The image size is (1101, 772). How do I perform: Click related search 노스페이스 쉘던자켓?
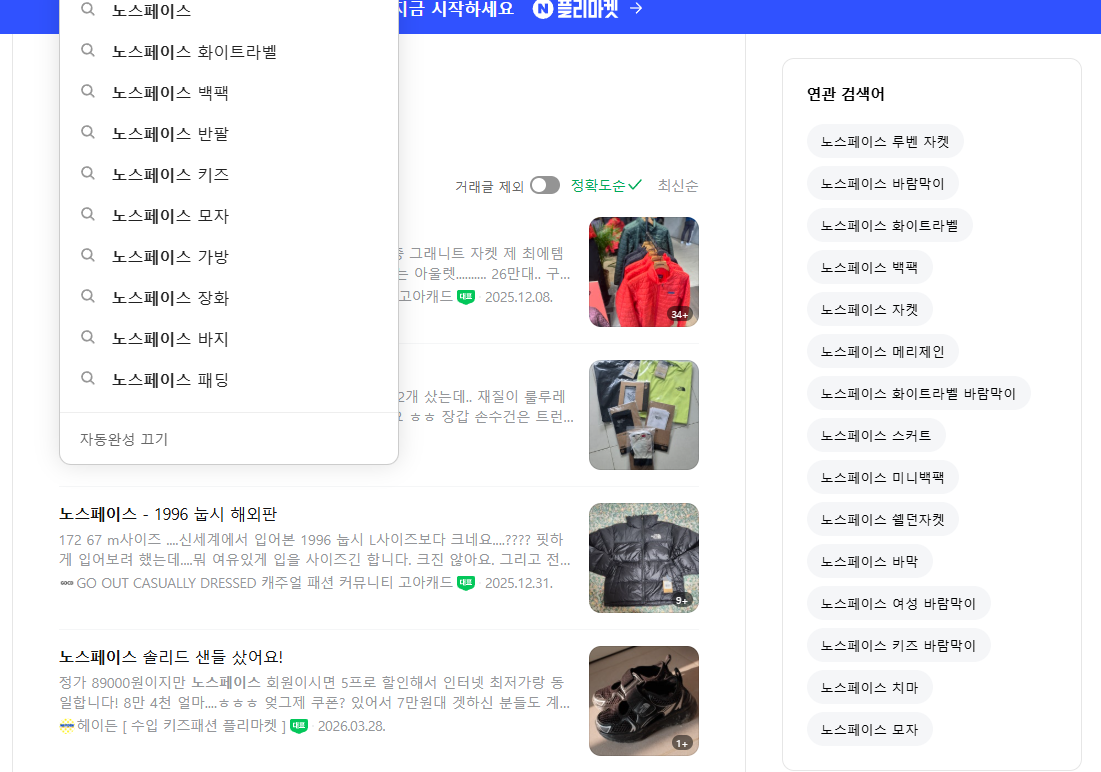(883, 520)
